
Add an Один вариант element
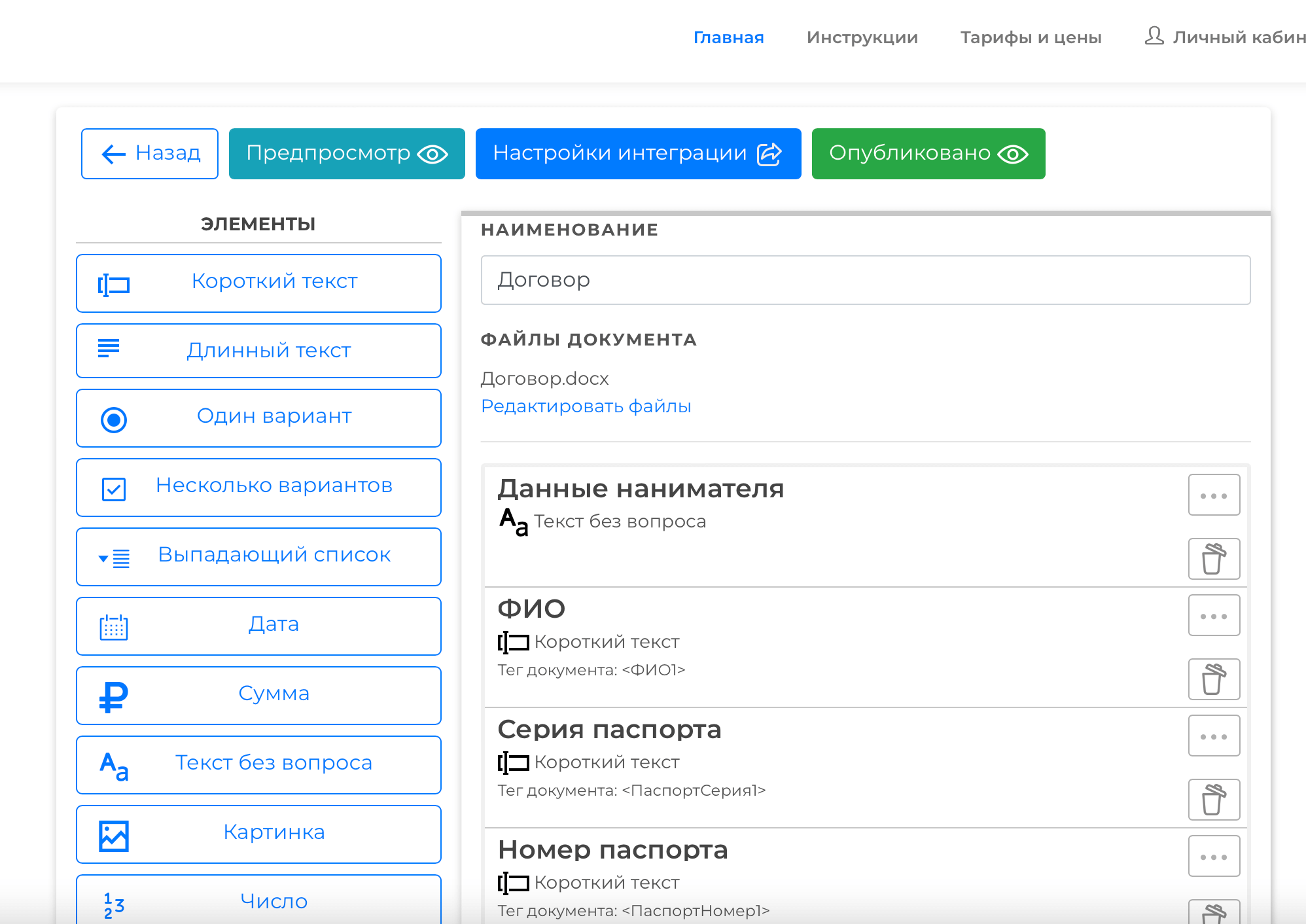click(x=258, y=418)
